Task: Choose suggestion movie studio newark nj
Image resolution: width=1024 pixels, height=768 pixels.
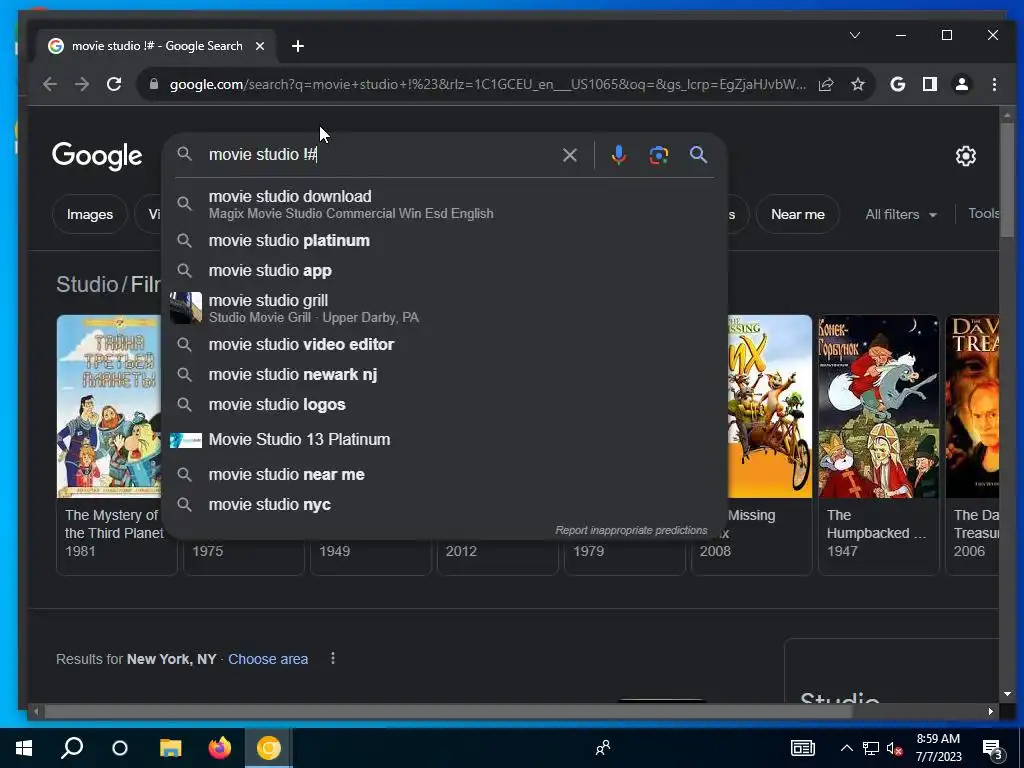Action: (444, 374)
